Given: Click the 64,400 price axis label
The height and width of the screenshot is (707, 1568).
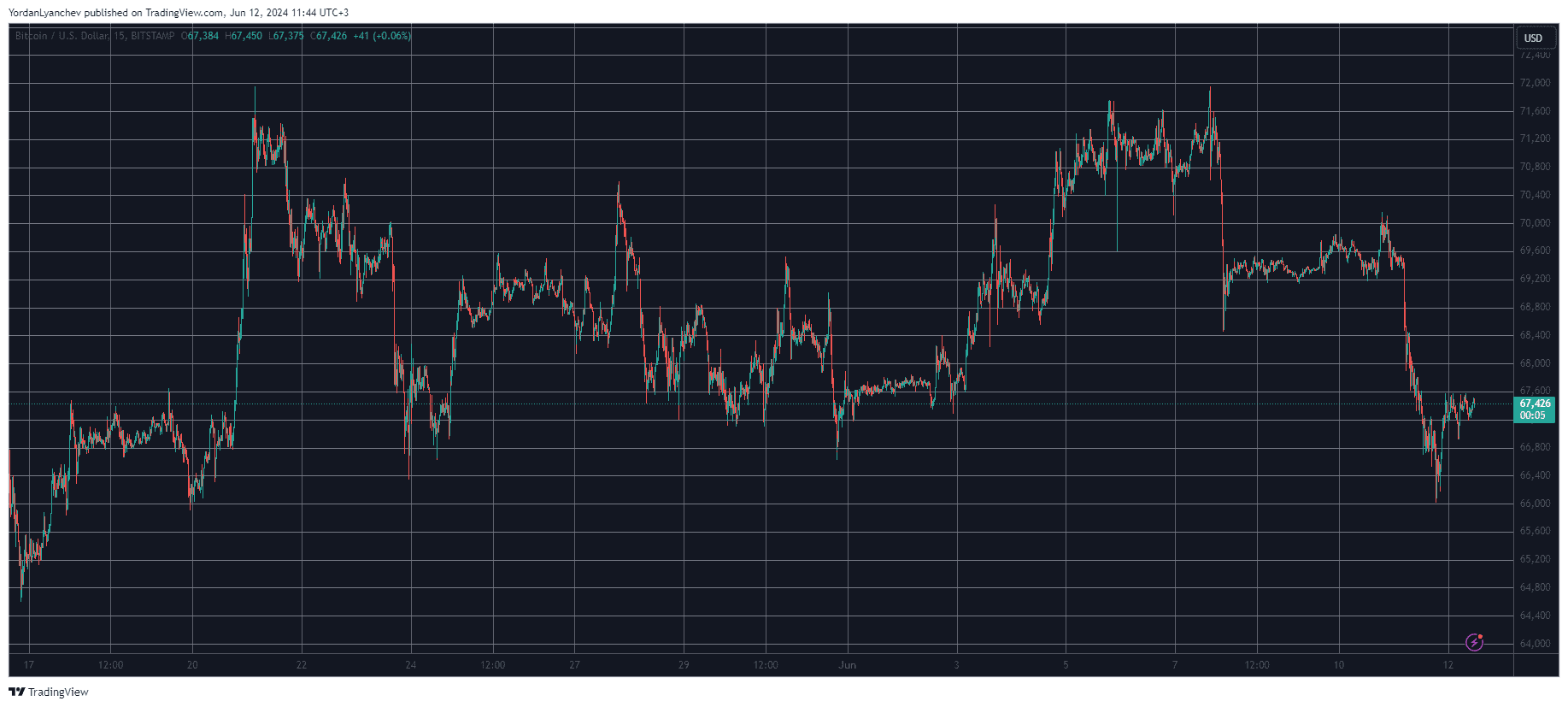Looking at the screenshot, I should point(1535,616).
